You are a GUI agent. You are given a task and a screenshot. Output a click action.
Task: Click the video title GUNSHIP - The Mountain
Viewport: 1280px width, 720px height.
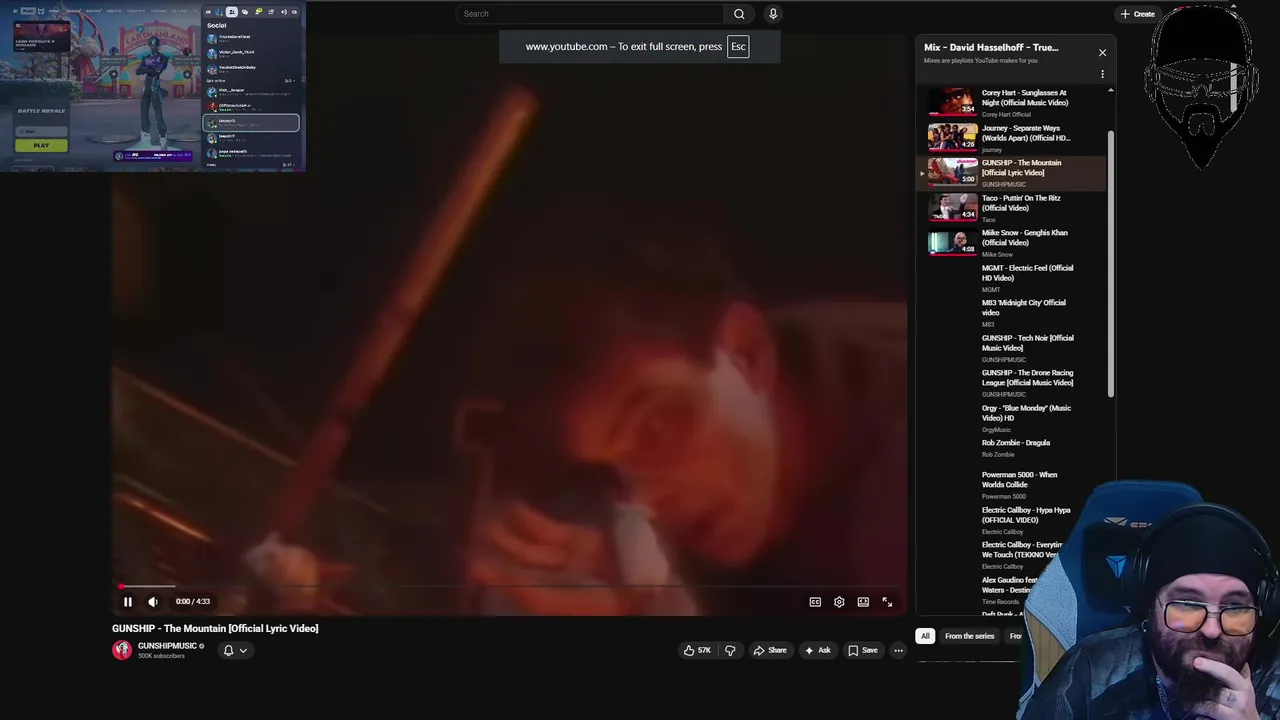click(x=215, y=628)
